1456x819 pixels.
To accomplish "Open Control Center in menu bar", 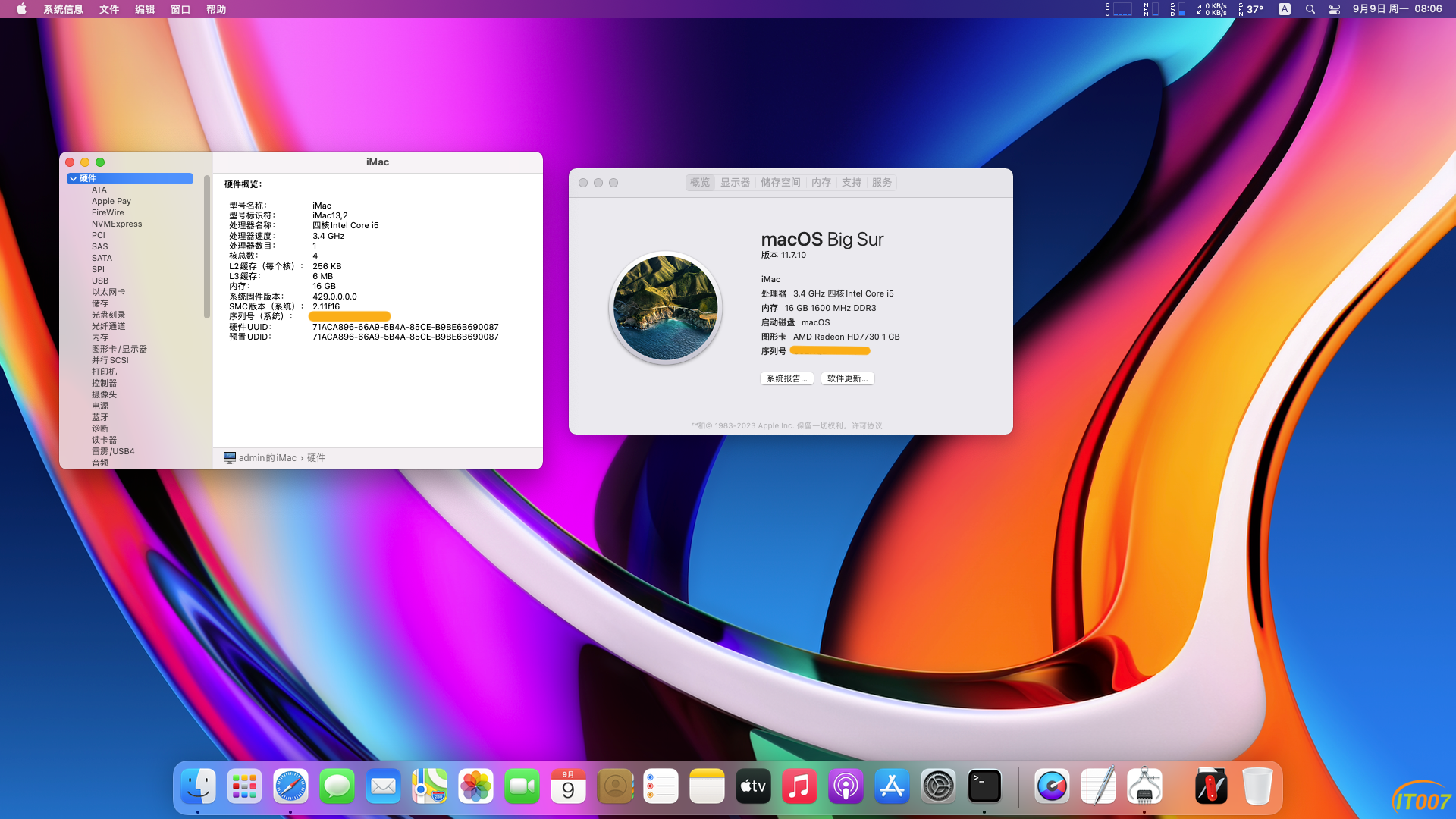I will click(x=1335, y=9).
